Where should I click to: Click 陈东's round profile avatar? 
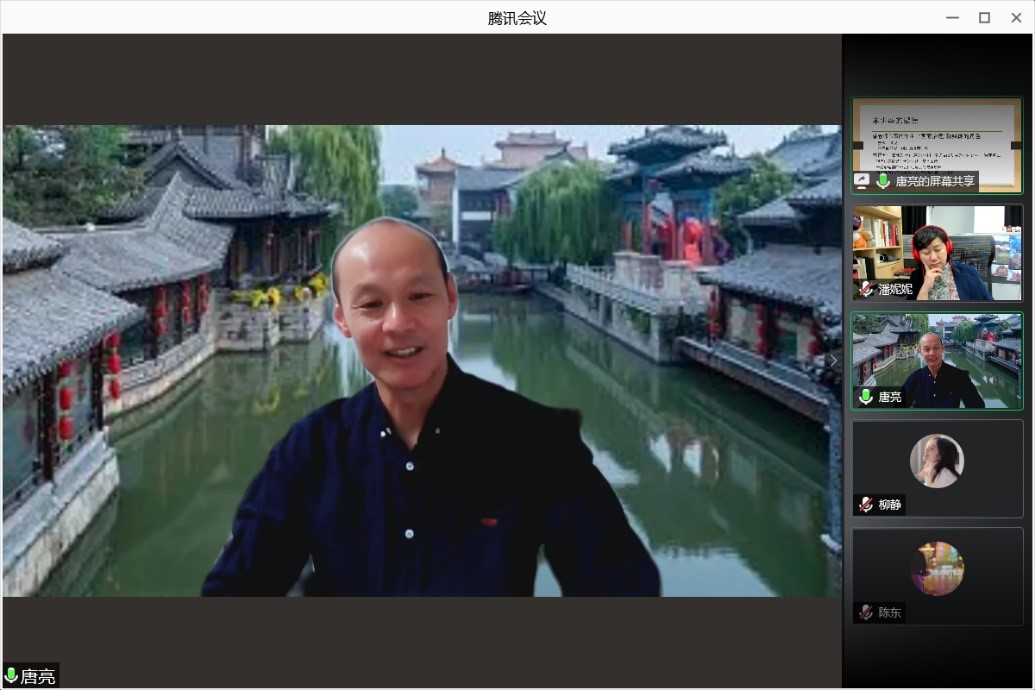pos(937,569)
